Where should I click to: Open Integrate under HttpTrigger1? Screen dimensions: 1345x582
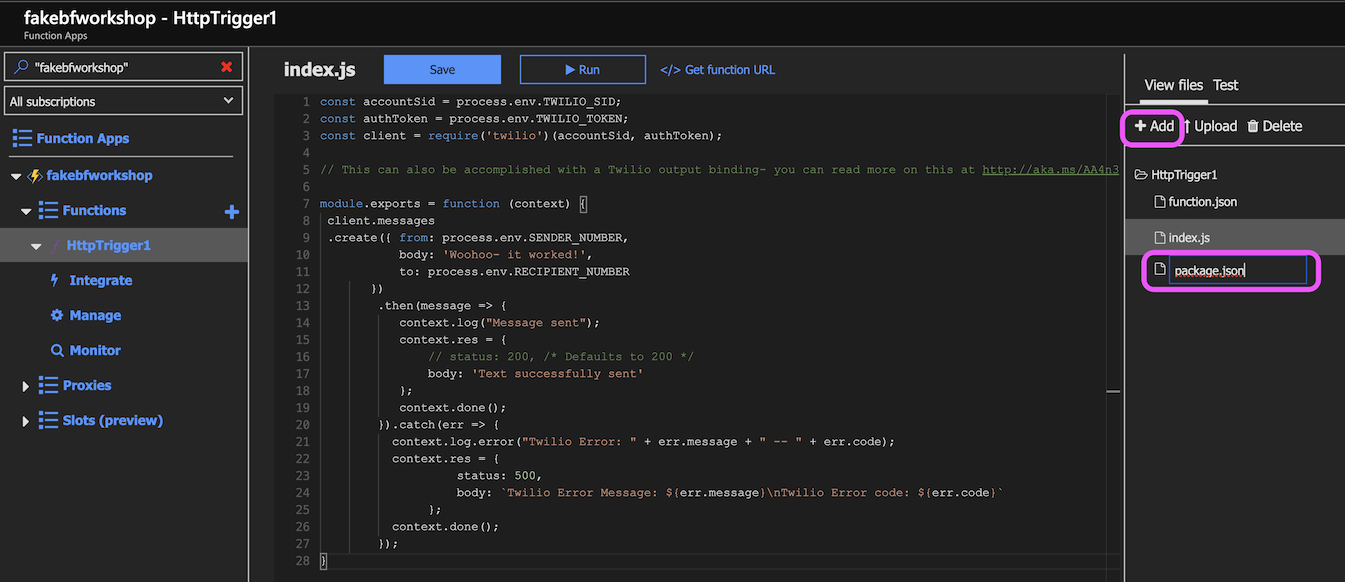pyautogui.click(x=101, y=280)
